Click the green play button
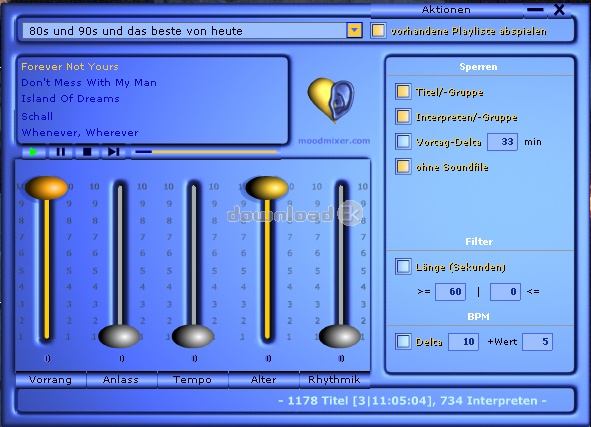 pos(34,152)
